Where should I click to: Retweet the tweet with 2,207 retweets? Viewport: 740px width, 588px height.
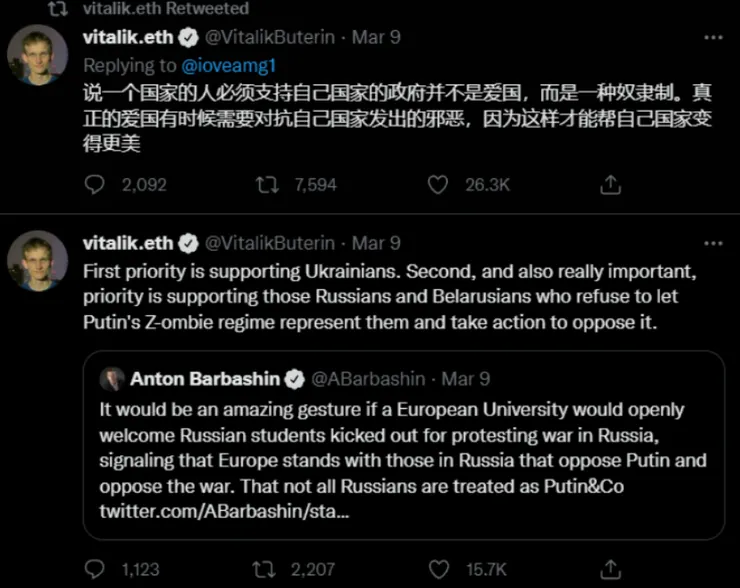coord(267,569)
